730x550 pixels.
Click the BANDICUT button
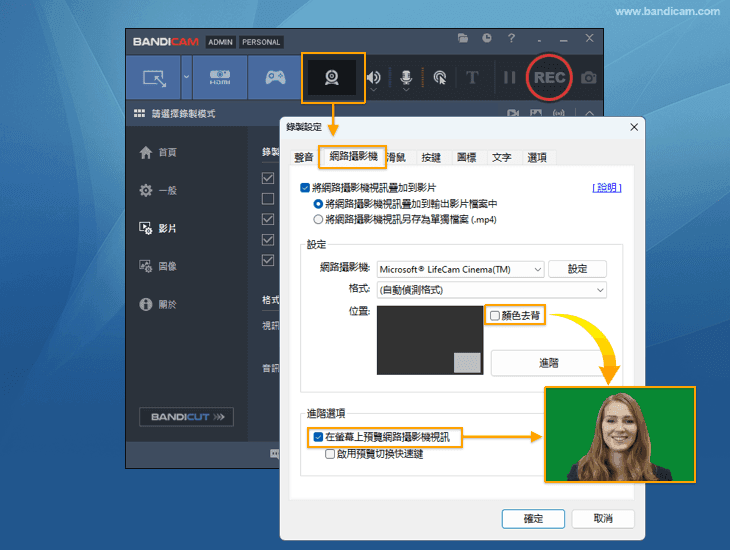click(186, 417)
